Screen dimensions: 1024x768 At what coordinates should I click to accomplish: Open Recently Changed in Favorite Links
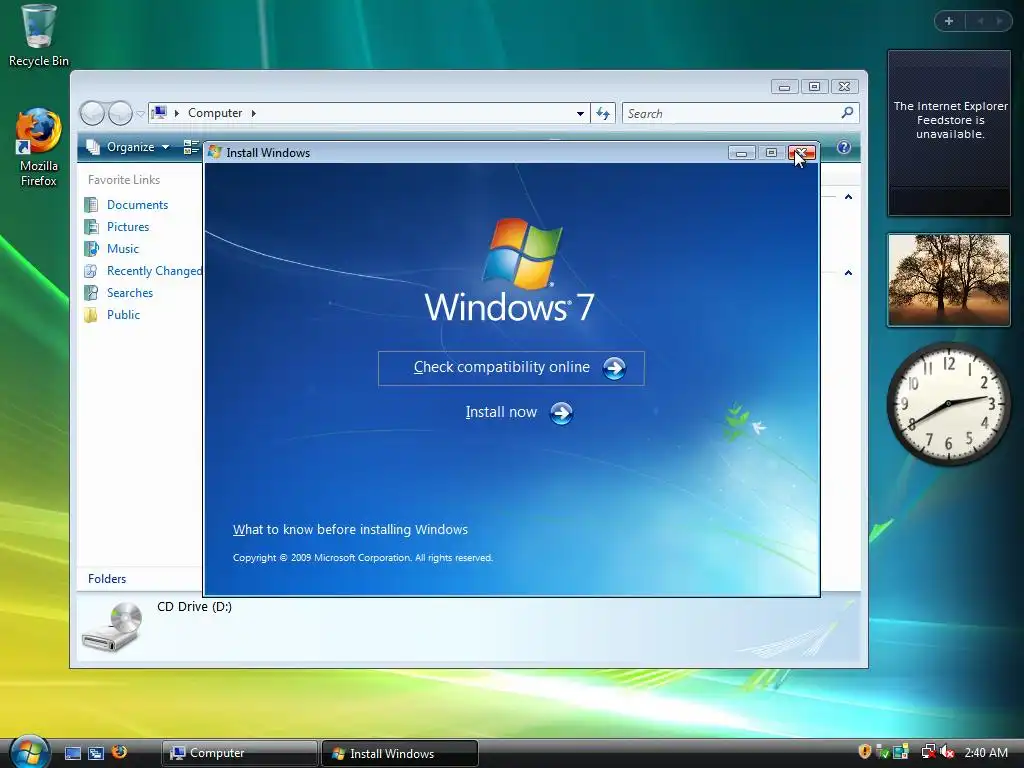coord(154,270)
